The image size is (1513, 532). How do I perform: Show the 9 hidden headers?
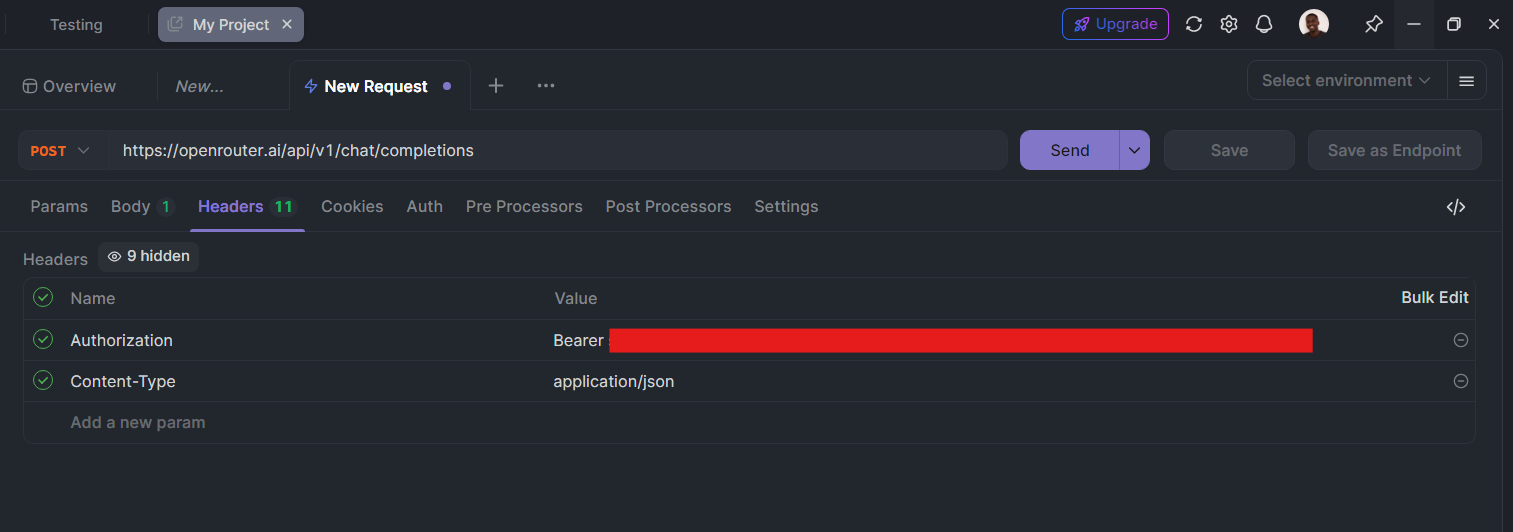coord(148,256)
